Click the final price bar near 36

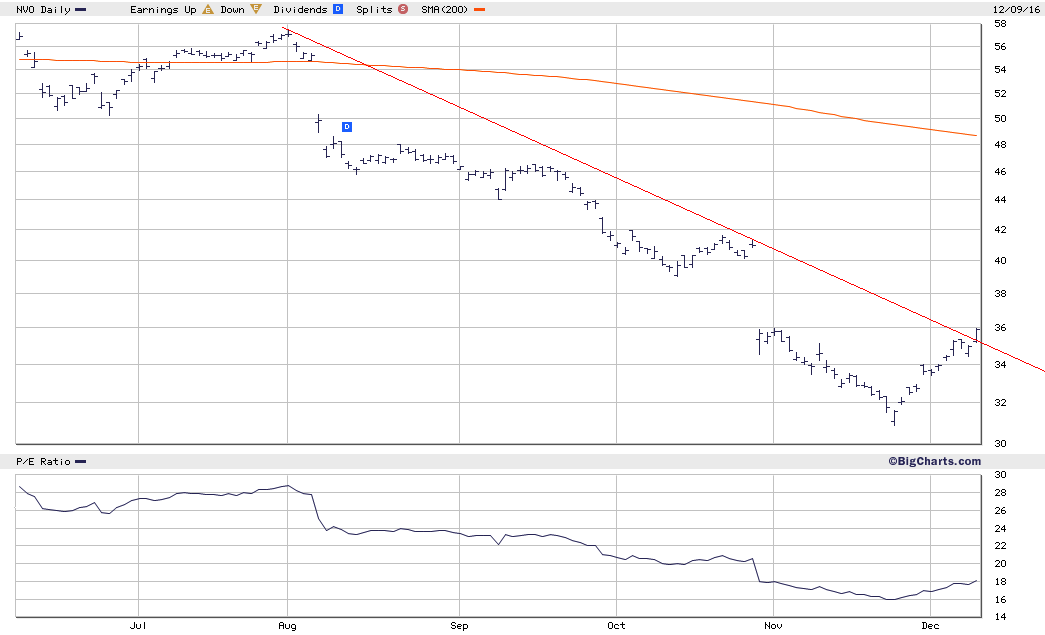click(977, 335)
